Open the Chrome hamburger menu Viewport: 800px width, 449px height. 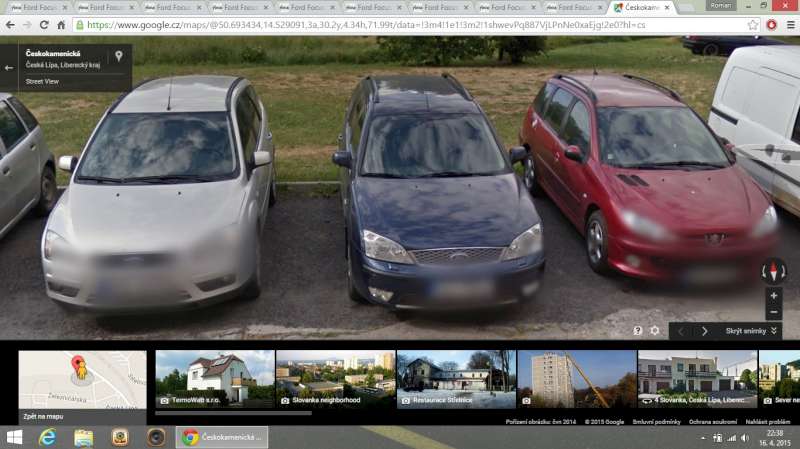789,24
